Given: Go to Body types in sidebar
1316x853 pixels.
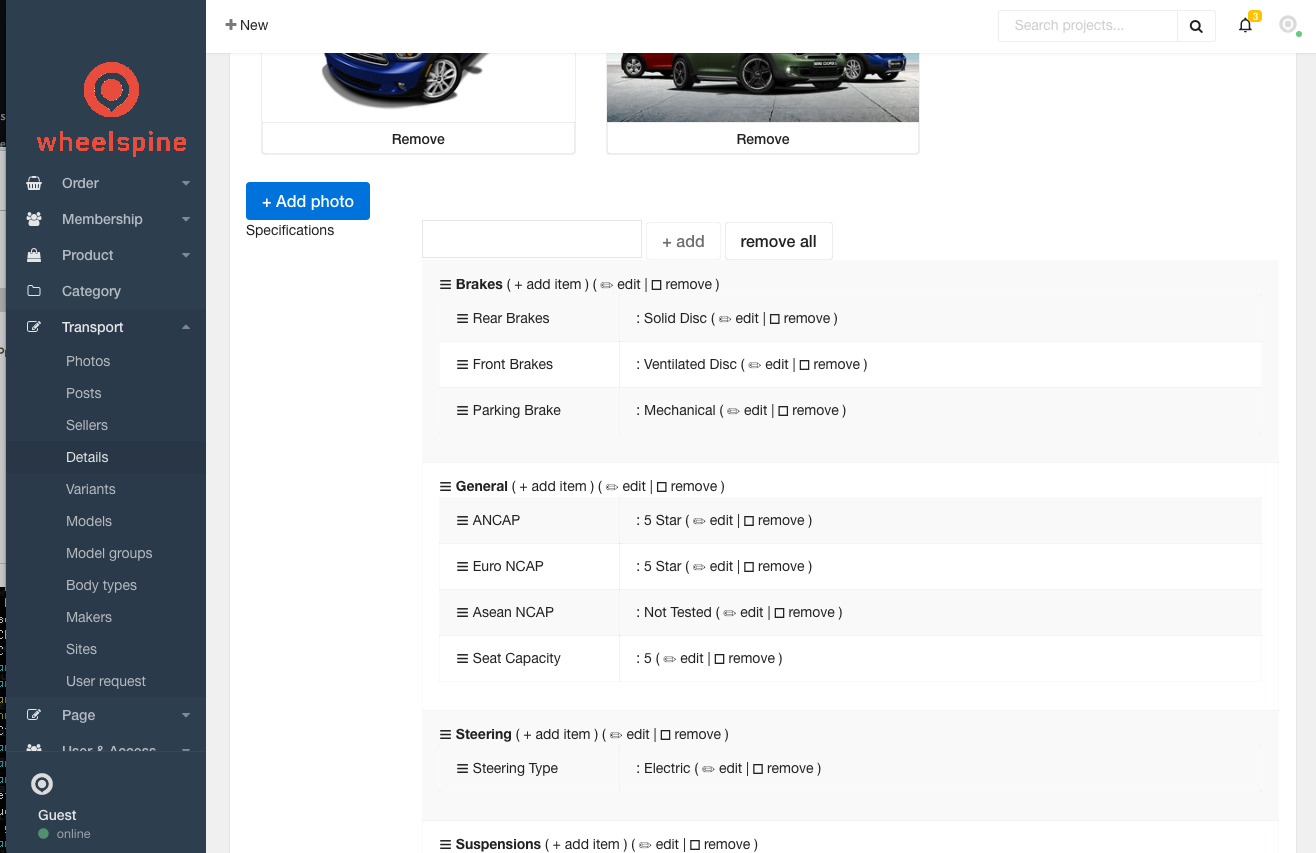Looking at the screenshot, I should (x=101, y=585).
